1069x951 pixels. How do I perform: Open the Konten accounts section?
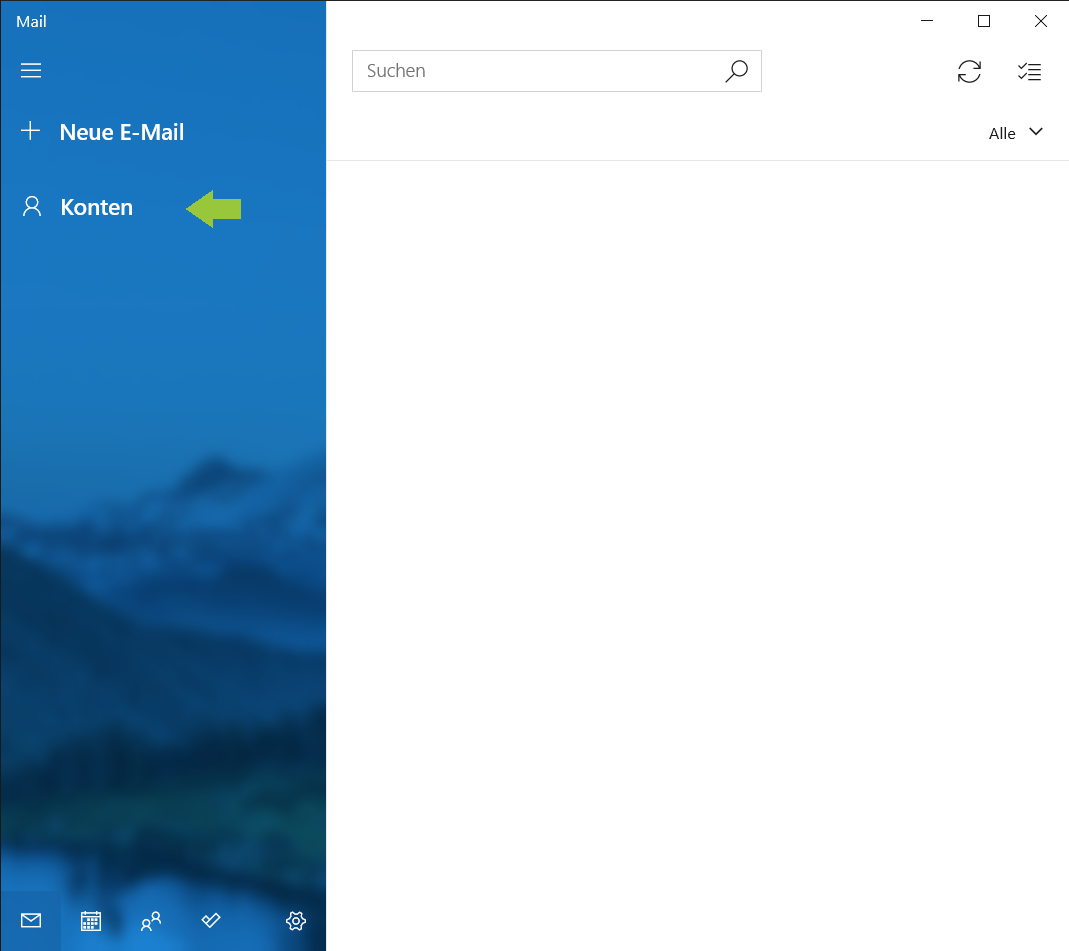coord(96,207)
